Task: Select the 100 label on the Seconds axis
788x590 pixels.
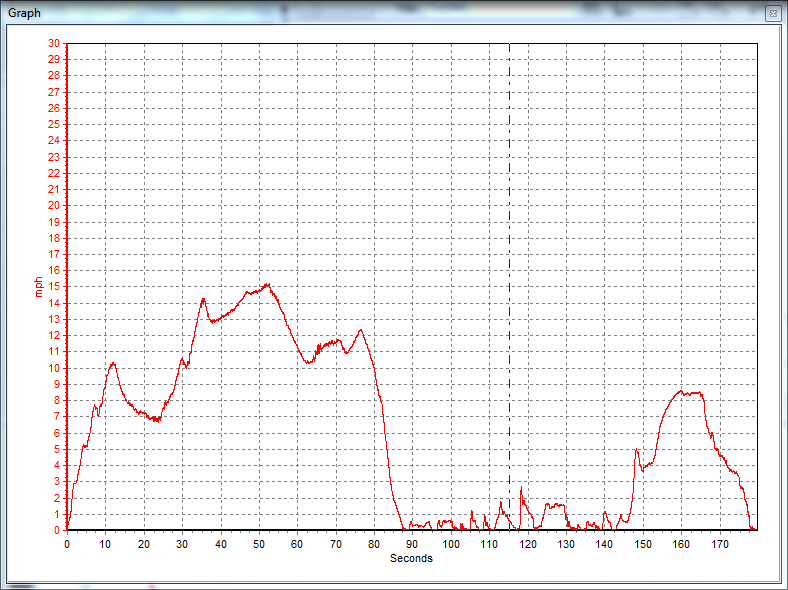Action: [x=451, y=544]
